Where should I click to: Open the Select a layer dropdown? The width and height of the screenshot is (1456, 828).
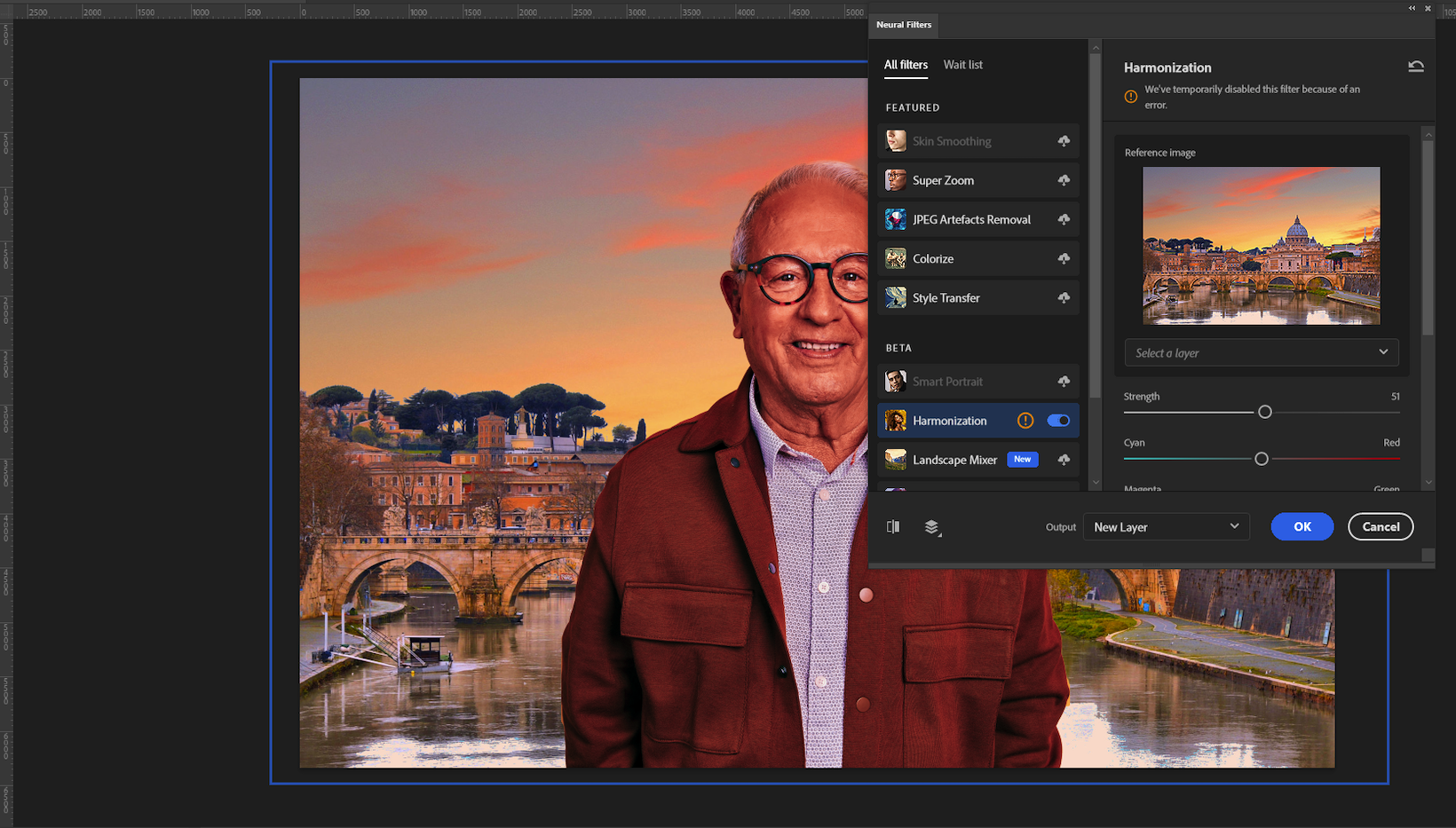(1261, 352)
